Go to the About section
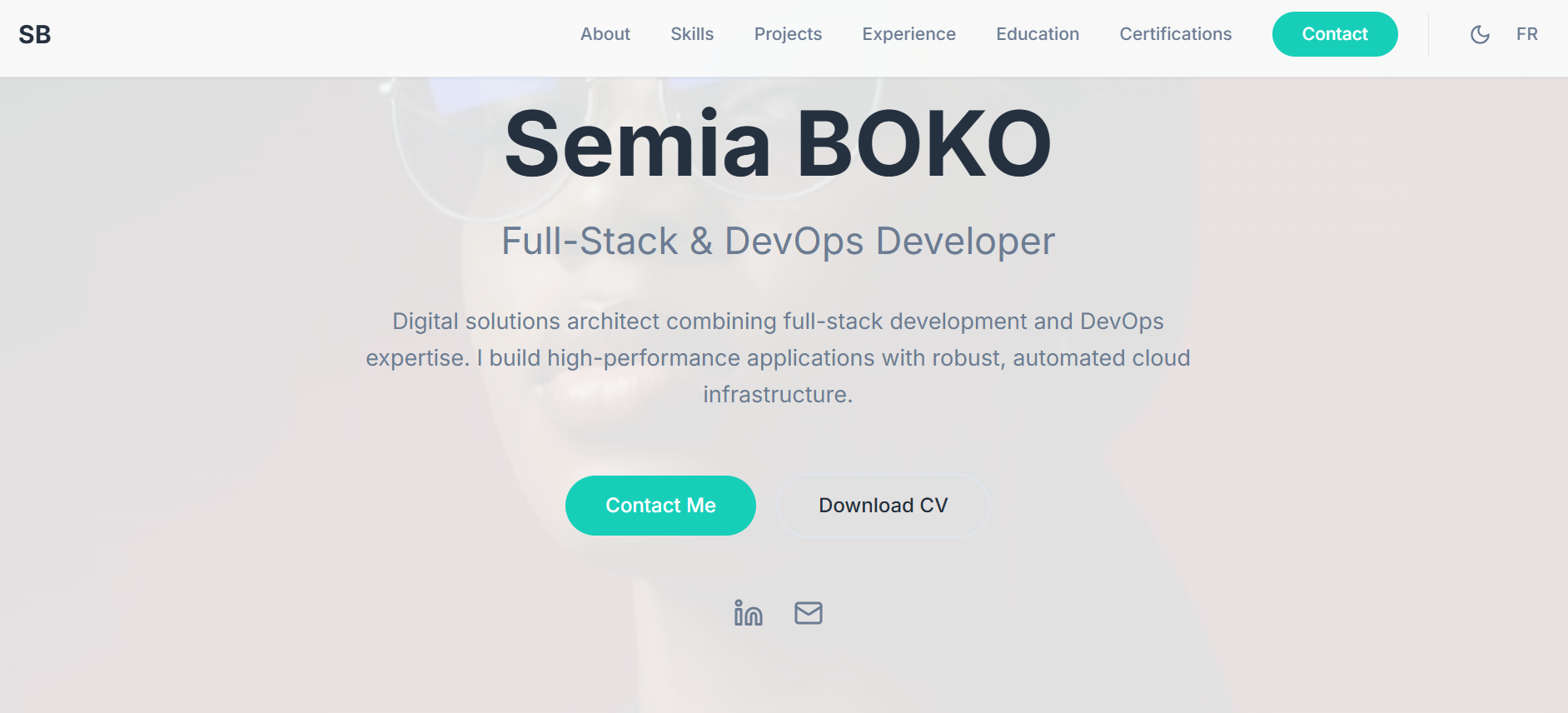The image size is (1568, 713). 605,34
